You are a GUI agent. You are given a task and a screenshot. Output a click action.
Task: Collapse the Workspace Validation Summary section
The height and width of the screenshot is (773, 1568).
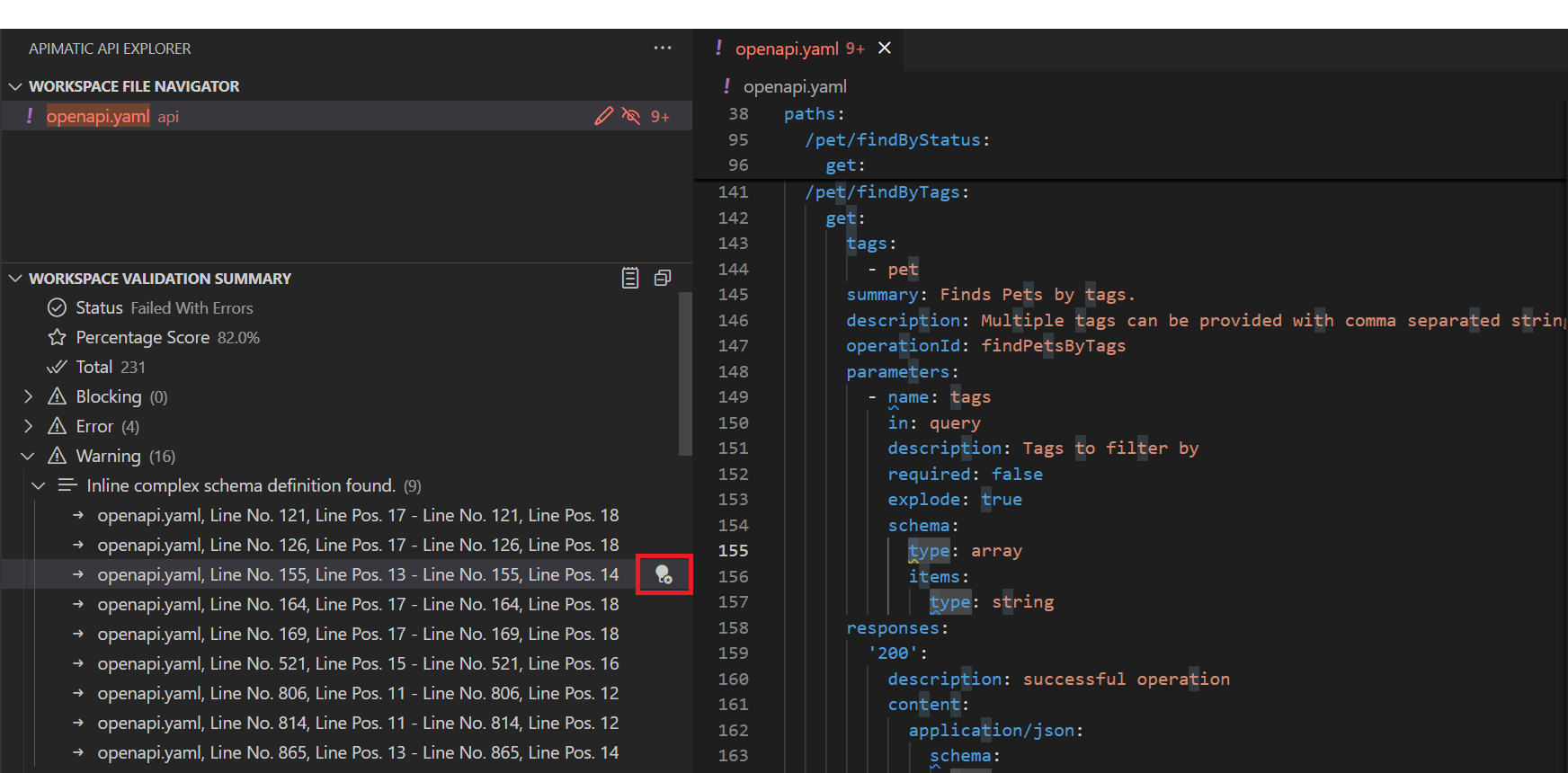pyautogui.click(x=15, y=279)
